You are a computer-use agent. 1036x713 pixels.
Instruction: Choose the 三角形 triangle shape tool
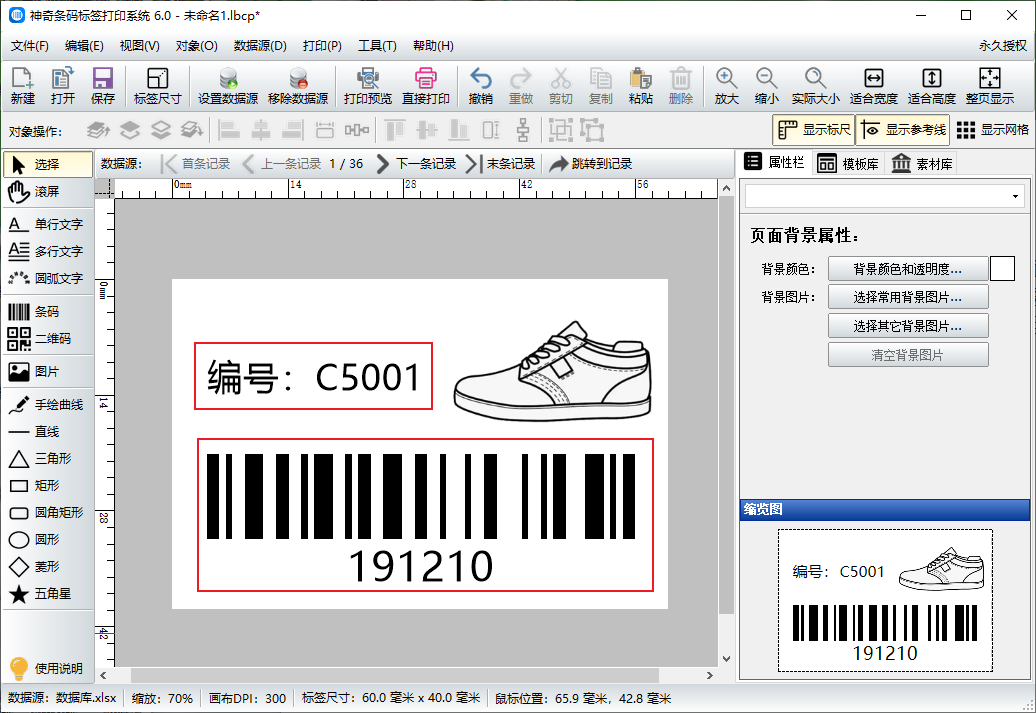point(48,459)
